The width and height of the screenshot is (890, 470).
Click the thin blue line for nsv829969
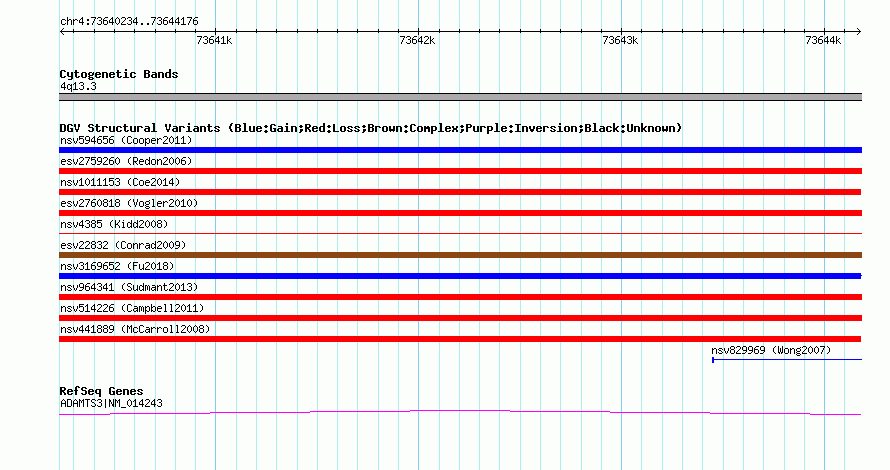pyautogui.click(x=787, y=359)
